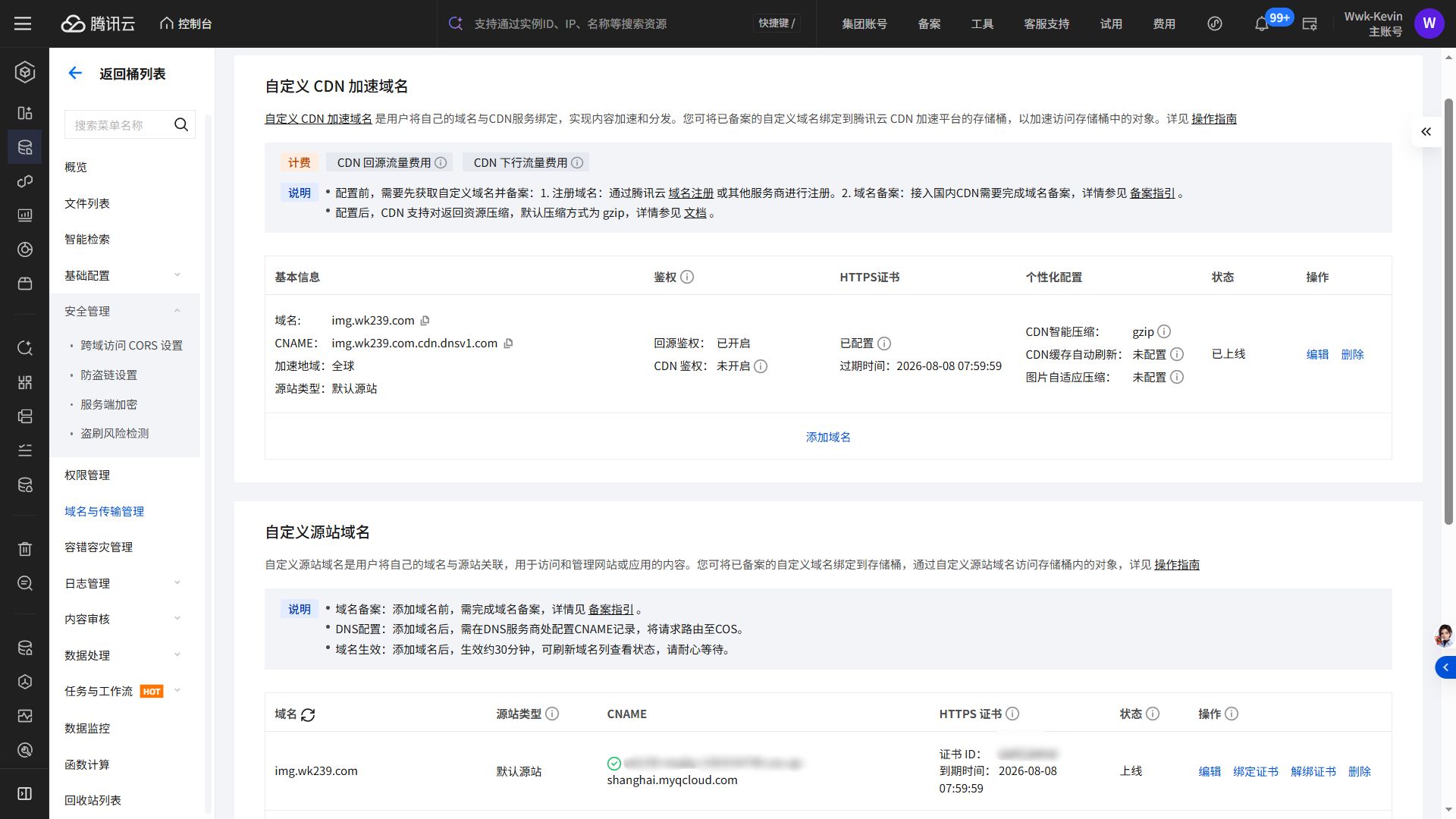Open the hamburger main menu
The width and height of the screenshot is (1456, 819).
(x=23, y=24)
